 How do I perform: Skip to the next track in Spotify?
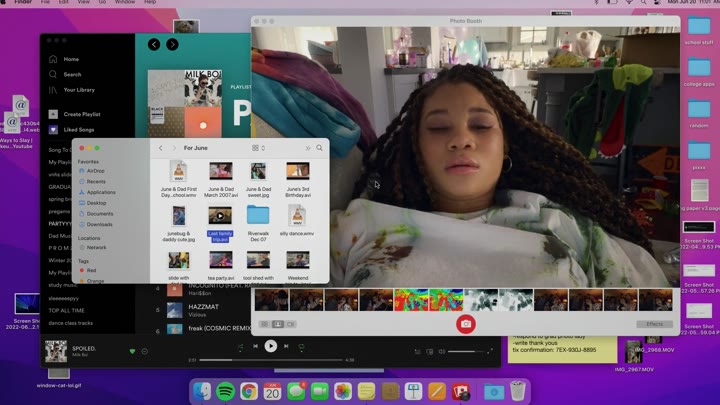(286, 346)
